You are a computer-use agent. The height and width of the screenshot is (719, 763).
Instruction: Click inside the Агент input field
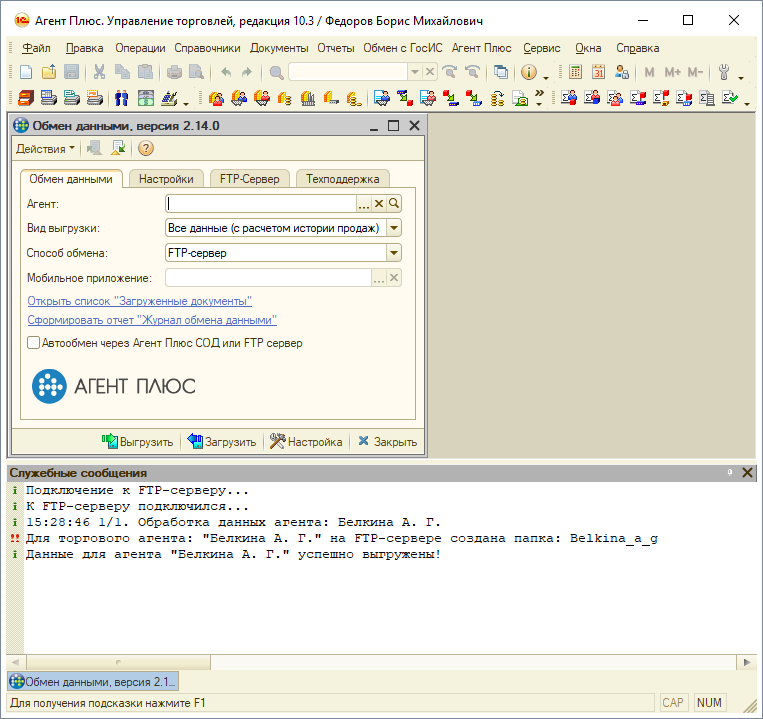pyautogui.click(x=261, y=203)
